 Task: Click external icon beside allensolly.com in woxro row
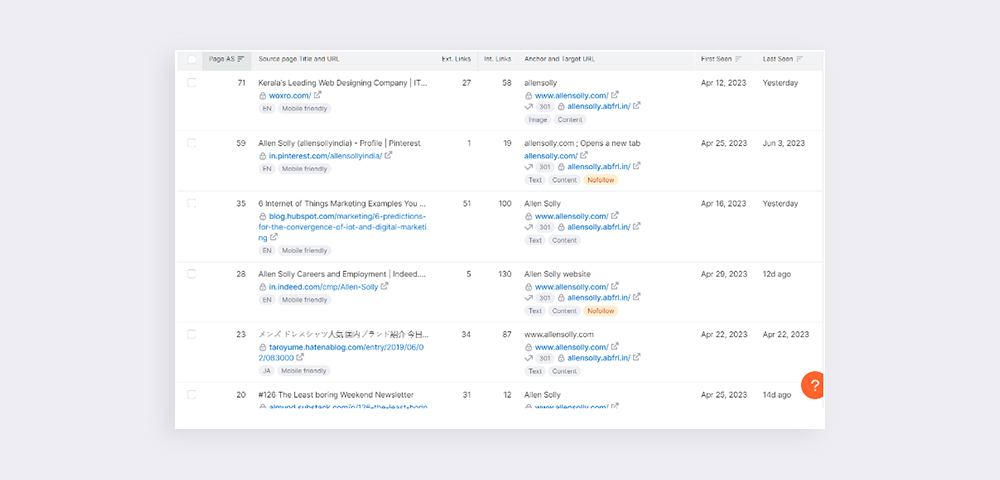pyautogui.click(x=615, y=95)
